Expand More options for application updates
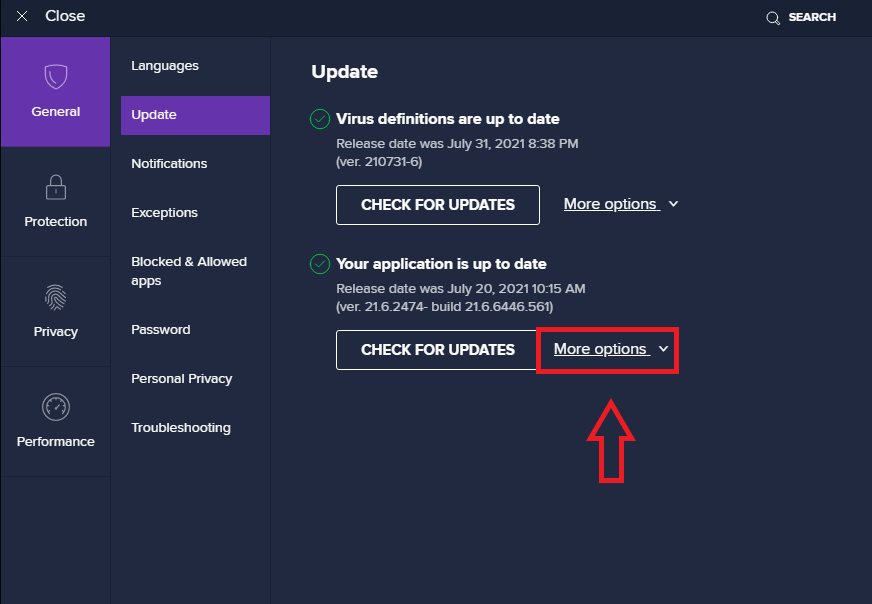The width and height of the screenshot is (872, 604). (605, 349)
